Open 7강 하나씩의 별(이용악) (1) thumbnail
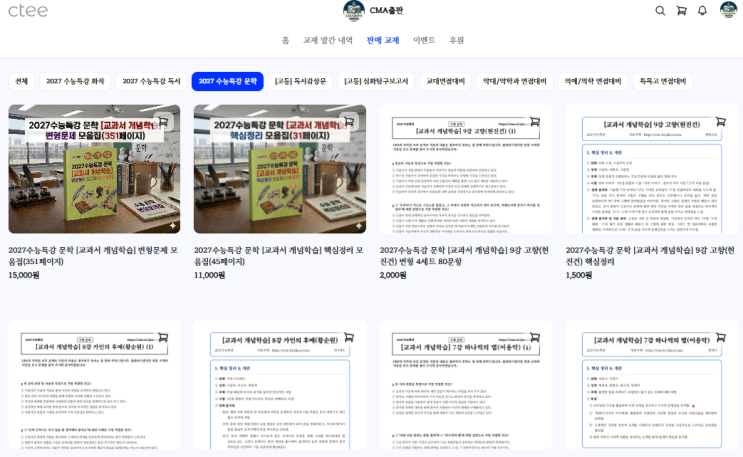The width and height of the screenshot is (743, 457). 466,384
